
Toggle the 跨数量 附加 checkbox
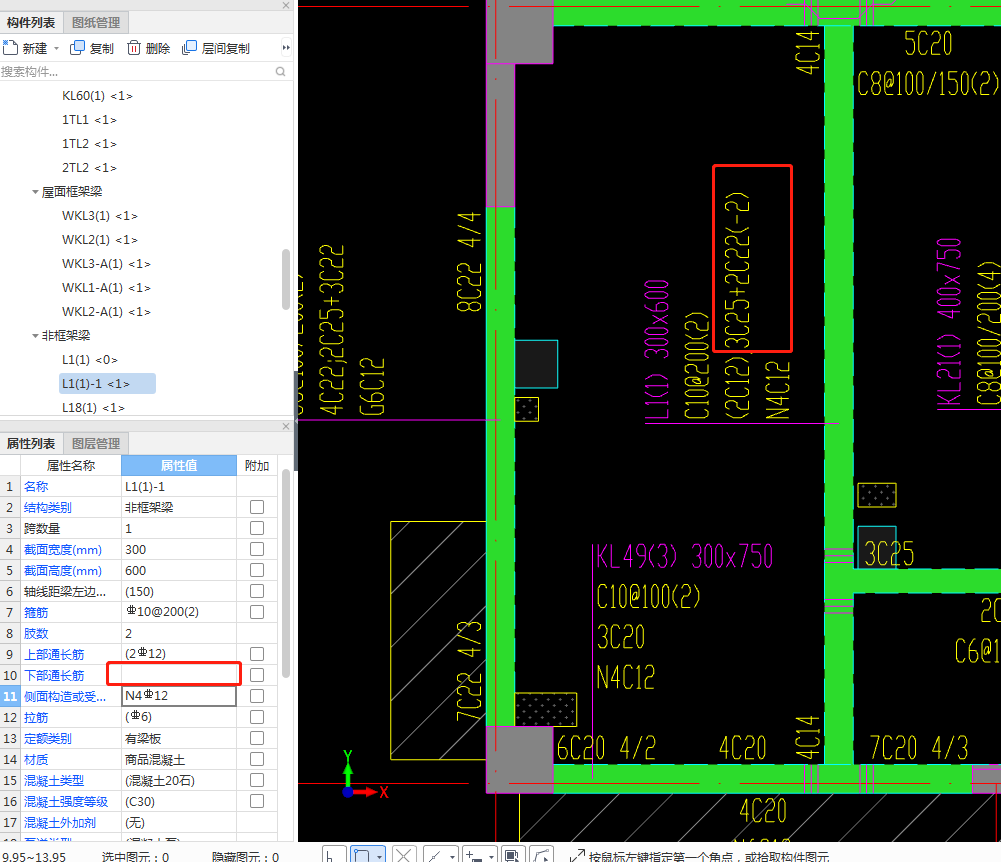[257, 528]
